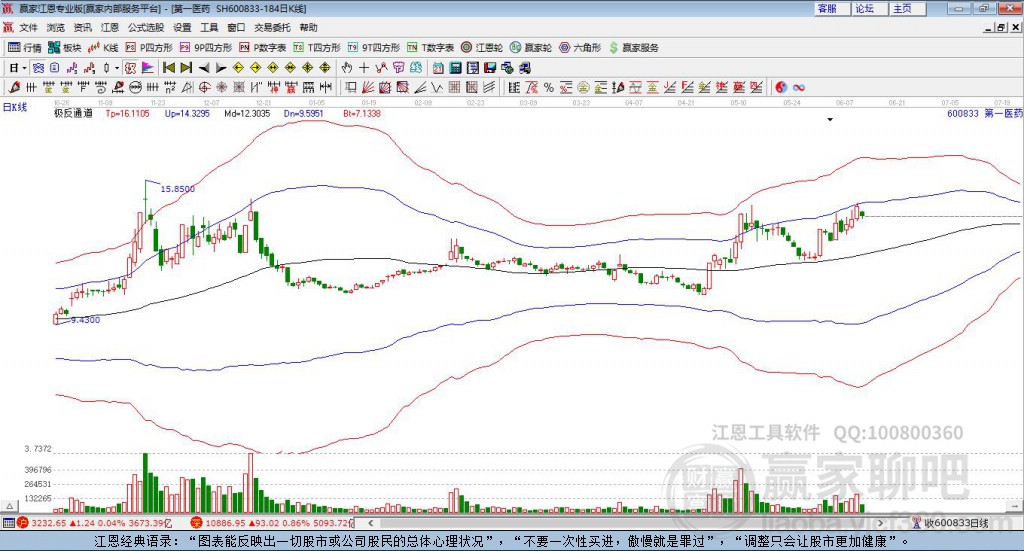Toggle the pink flag indicator icon
The image size is (1024, 551).
pos(148,68)
